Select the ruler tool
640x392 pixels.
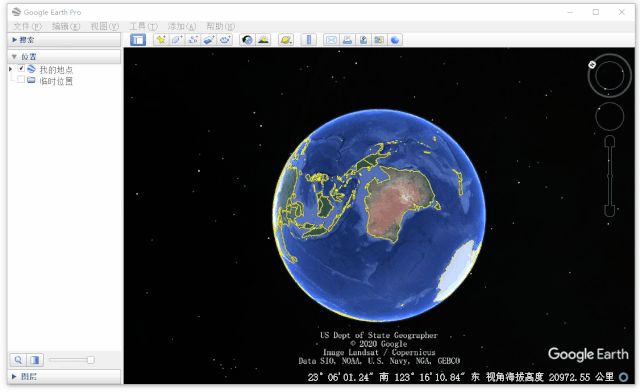[309, 40]
